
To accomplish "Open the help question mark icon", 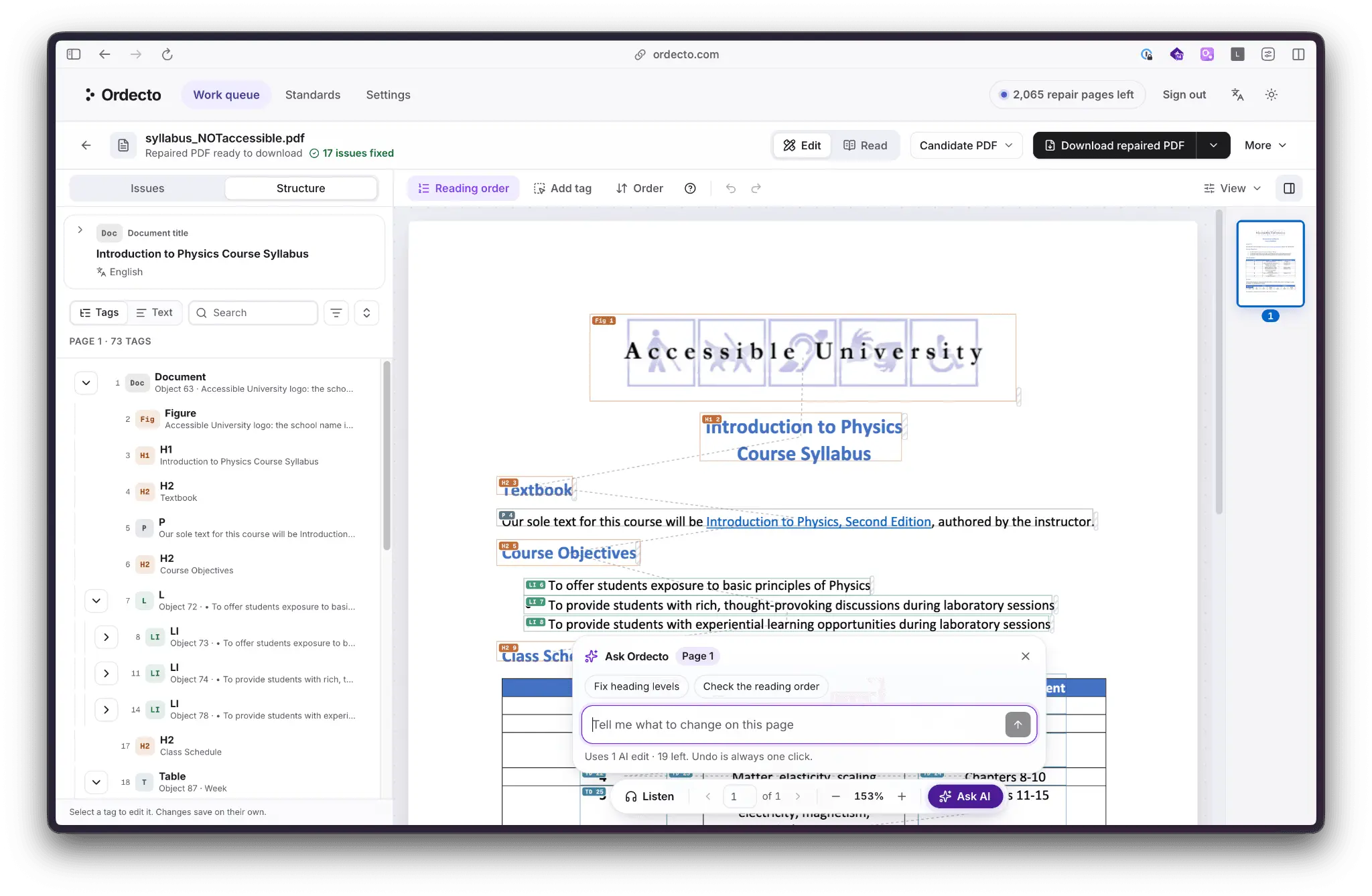I will click(690, 189).
